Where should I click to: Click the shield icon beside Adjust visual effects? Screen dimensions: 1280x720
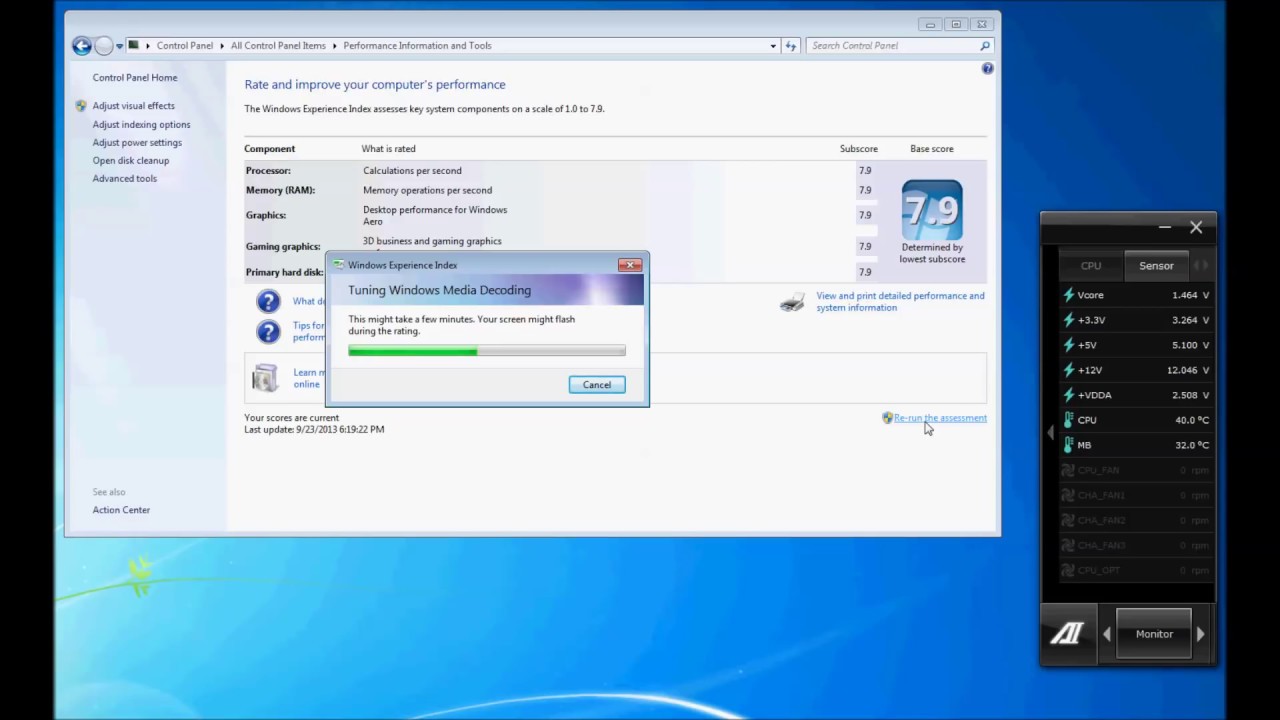tap(81, 105)
